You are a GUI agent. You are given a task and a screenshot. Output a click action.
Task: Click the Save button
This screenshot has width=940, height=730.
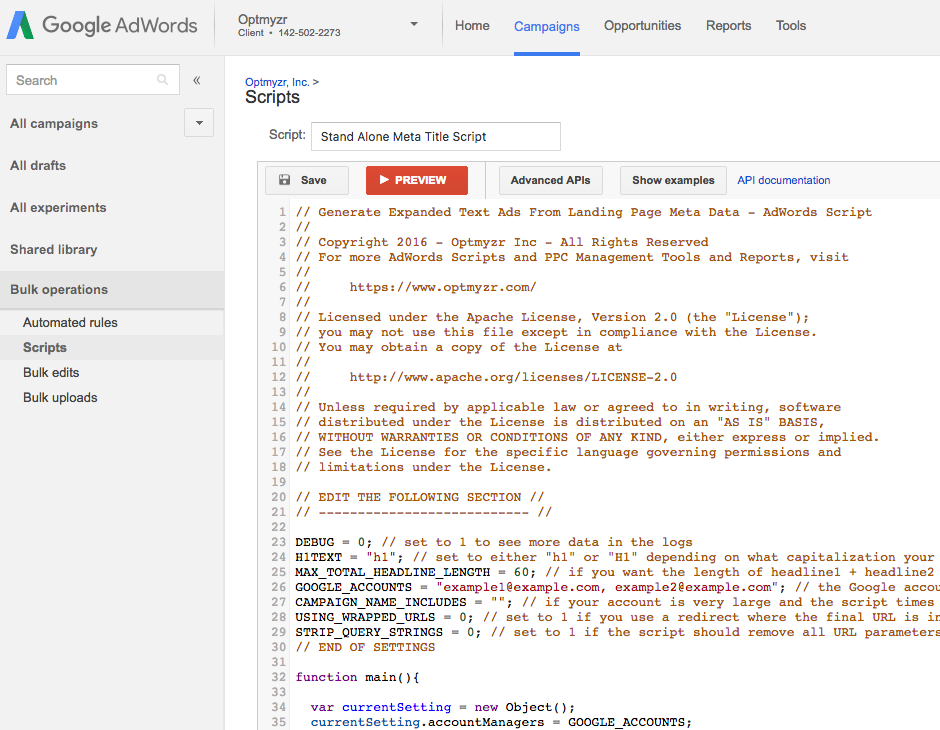coord(307,180)
